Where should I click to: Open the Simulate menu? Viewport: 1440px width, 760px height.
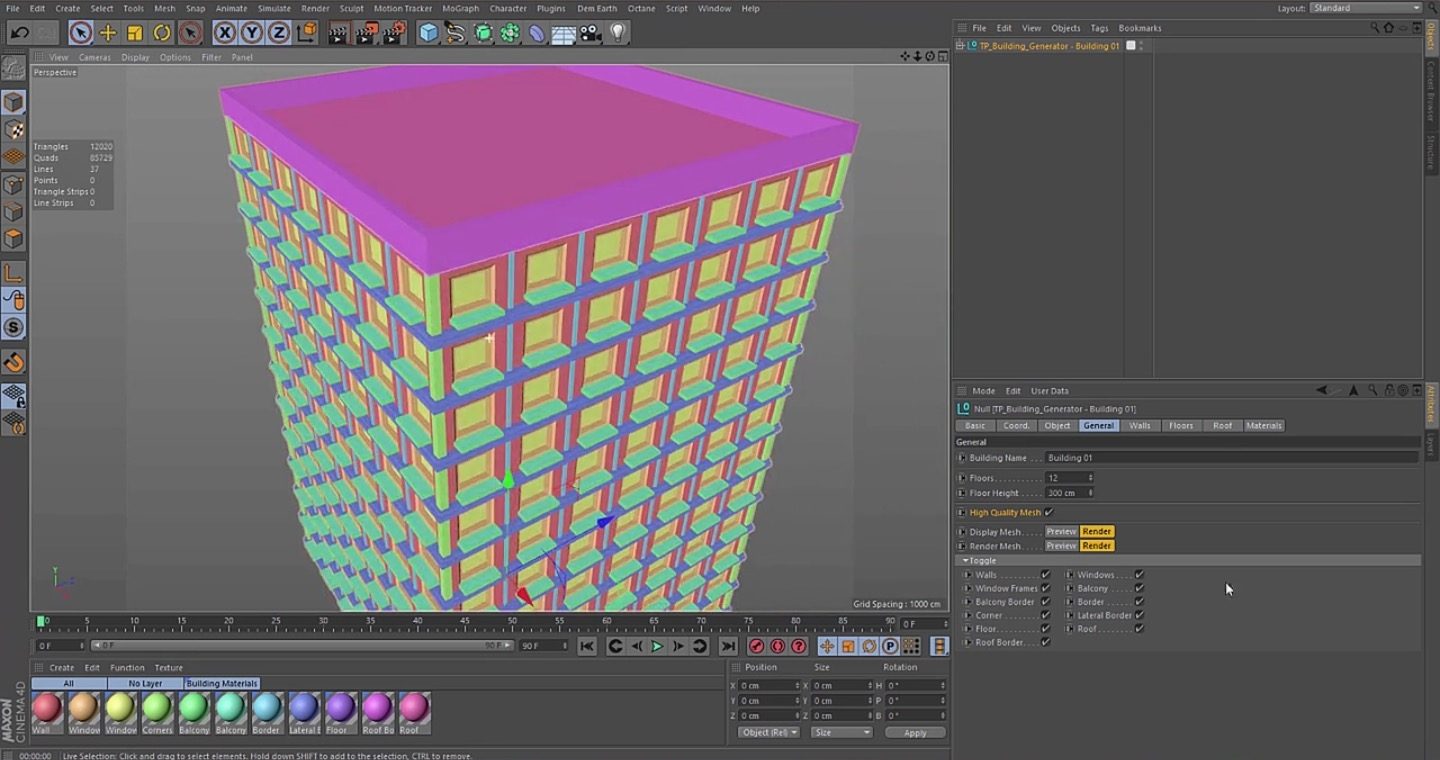coord(274,8)
